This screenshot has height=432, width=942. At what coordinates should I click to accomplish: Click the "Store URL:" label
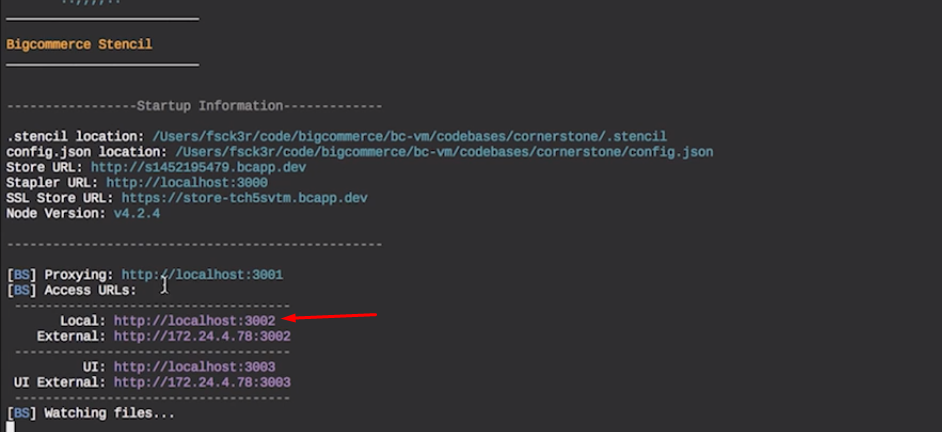tap(44, 168)
